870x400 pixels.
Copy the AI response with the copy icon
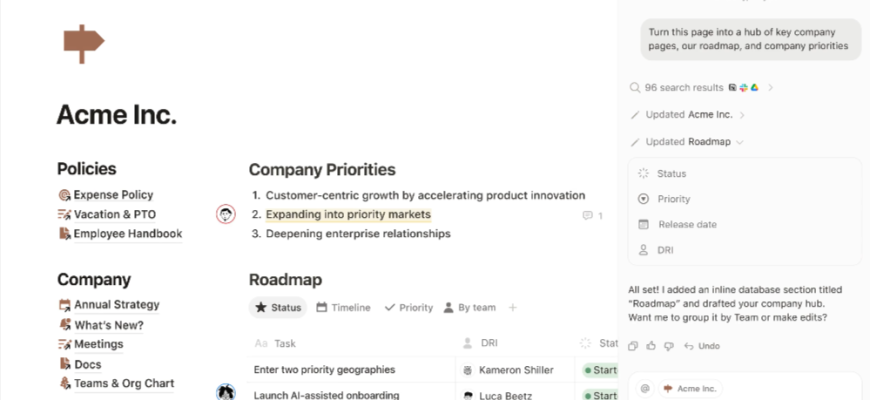pyautogui.click(x=633, y=346)
